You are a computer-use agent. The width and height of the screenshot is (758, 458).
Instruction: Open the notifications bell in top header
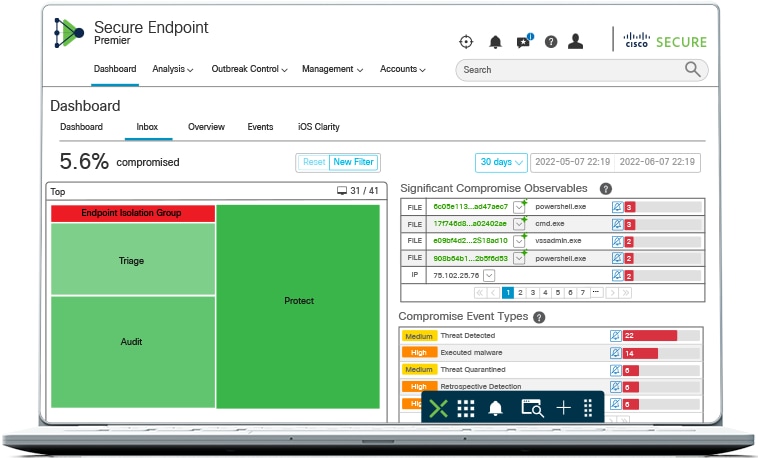pyautogui.click(x=495, y=42)
